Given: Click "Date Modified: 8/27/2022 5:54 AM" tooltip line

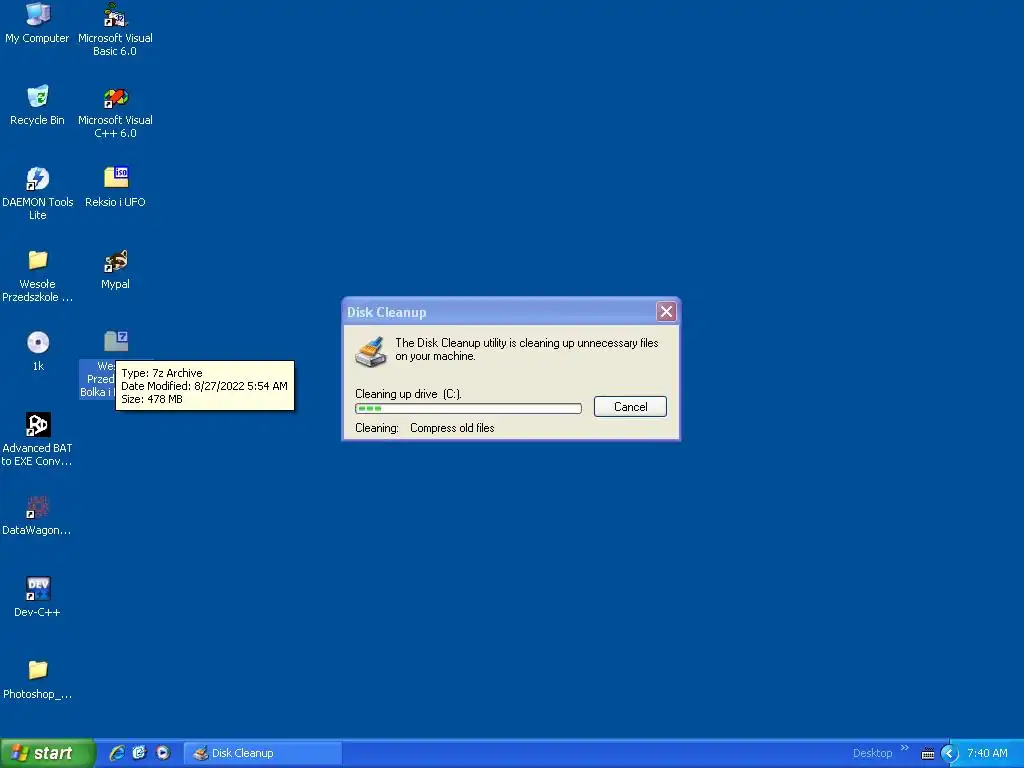Looking at the screenshot, I should pos(204,386).
